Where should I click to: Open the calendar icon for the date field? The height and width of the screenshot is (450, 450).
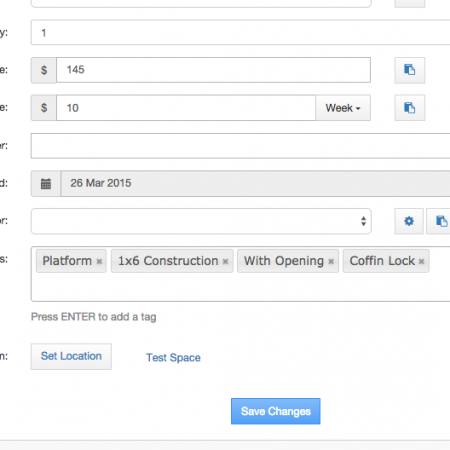(x=46, y=184)
